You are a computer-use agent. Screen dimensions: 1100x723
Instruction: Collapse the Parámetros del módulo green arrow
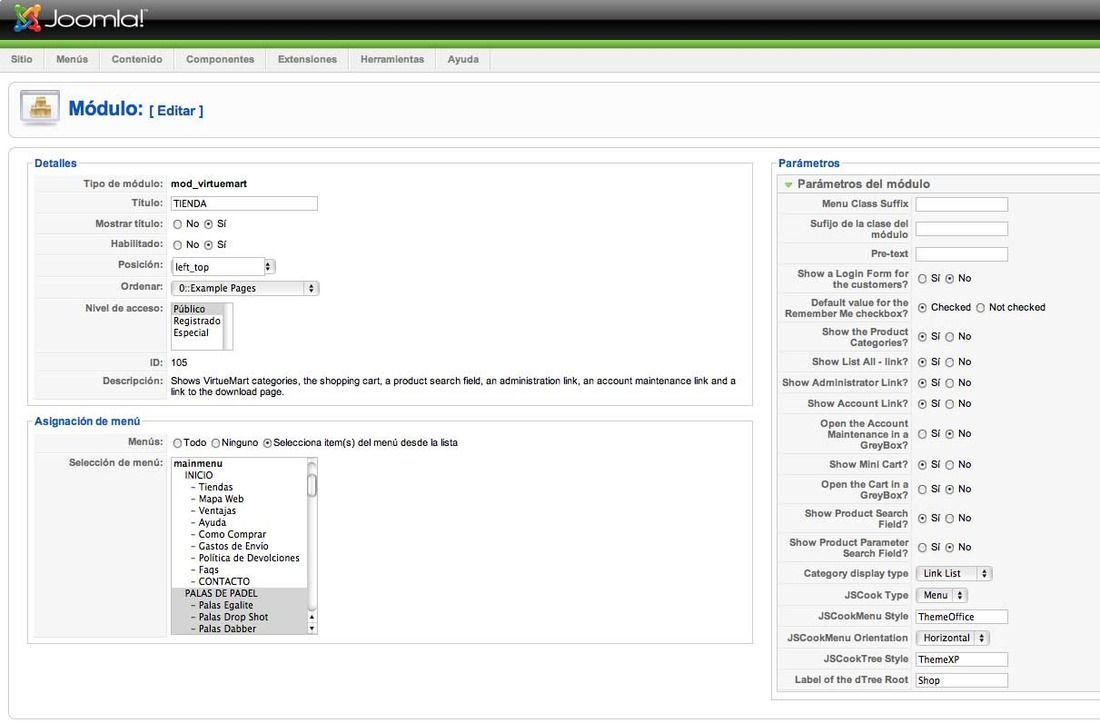789,184
